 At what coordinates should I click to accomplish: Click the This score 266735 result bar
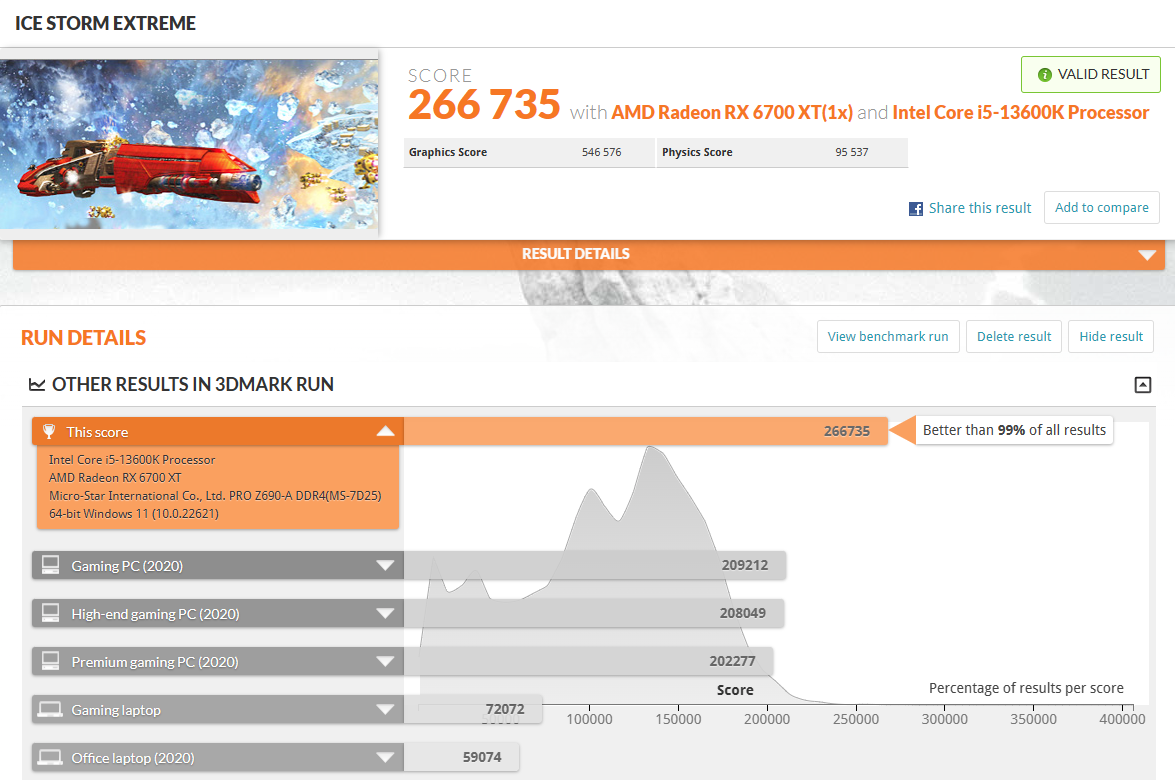point(645,431)
